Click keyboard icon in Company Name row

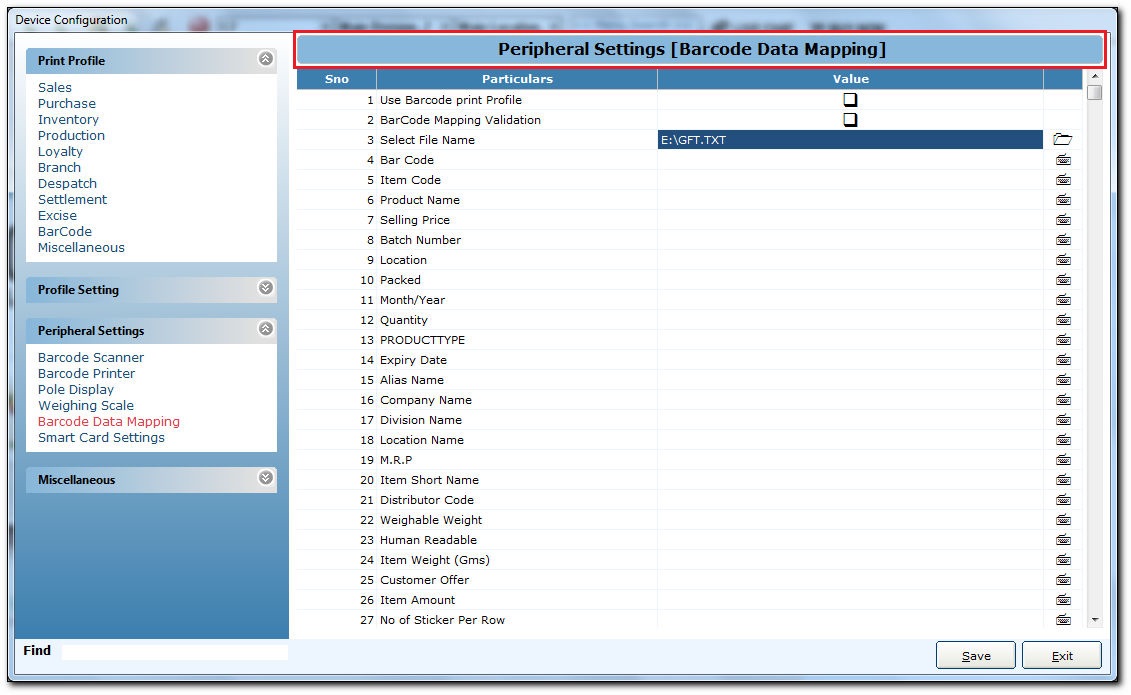coord(1063,399)
